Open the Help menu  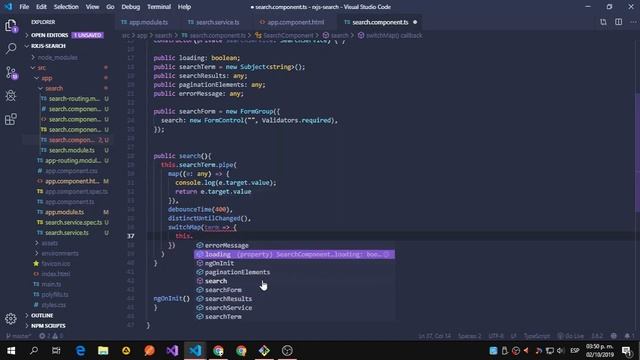(x=184, y=7)
